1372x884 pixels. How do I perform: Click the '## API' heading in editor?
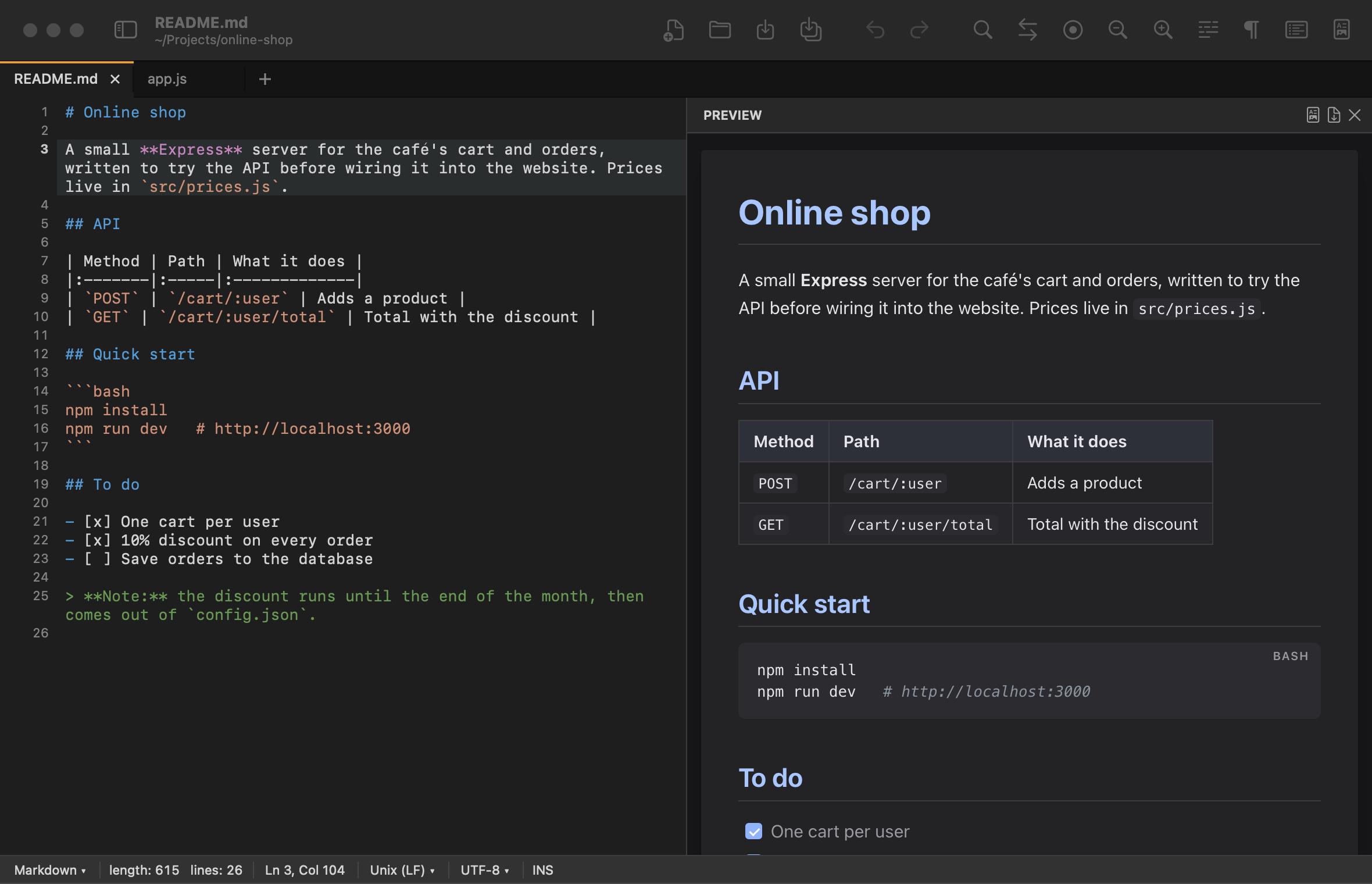(x=93, y=224)
